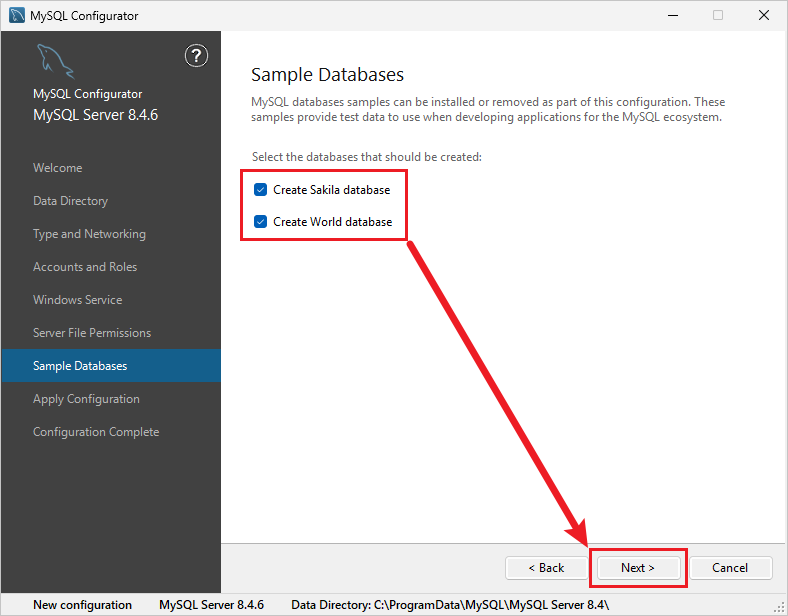788x616 pixels.
Task: Select the Sample Databases step
Action: pos(111,366)
